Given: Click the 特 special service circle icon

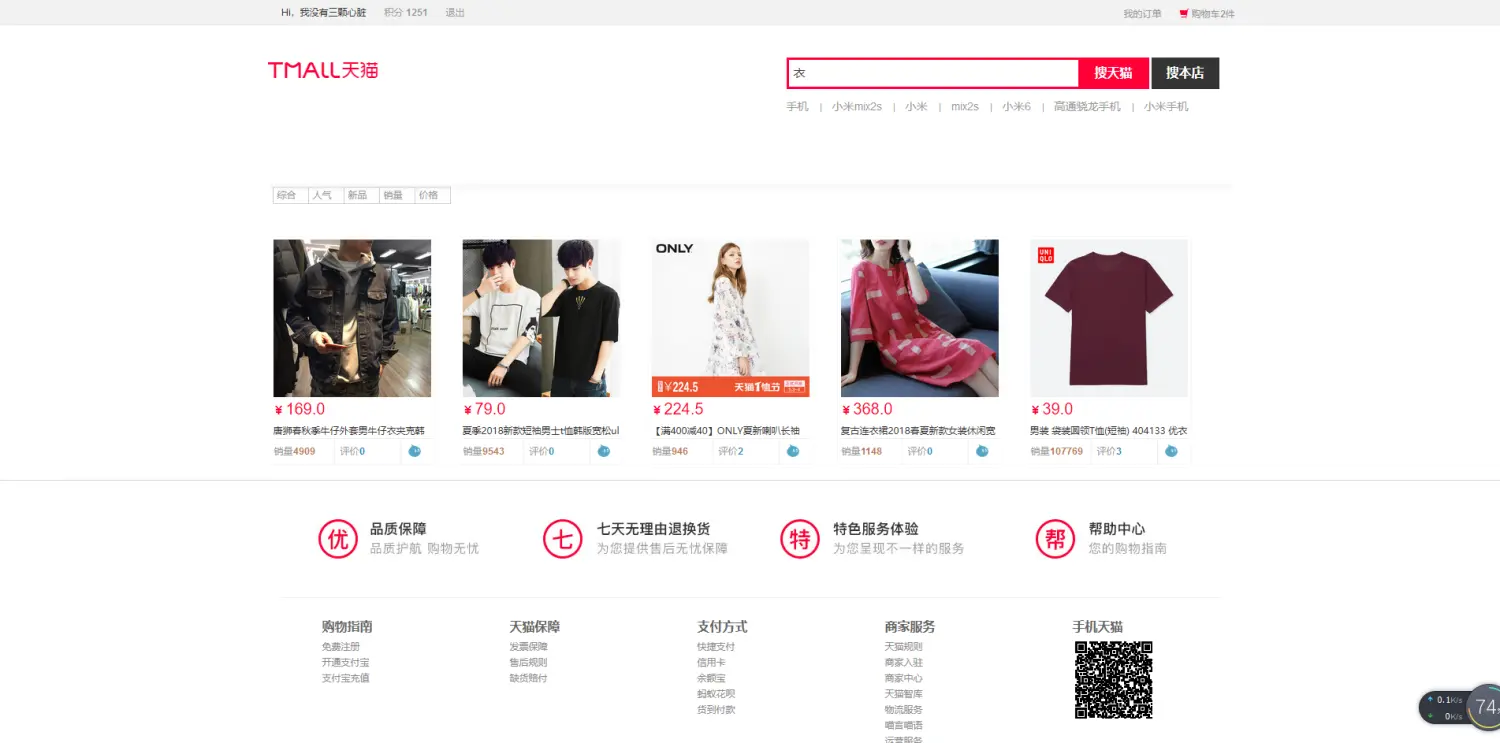Looking at the screenshot, I should (x=800, y=539).
